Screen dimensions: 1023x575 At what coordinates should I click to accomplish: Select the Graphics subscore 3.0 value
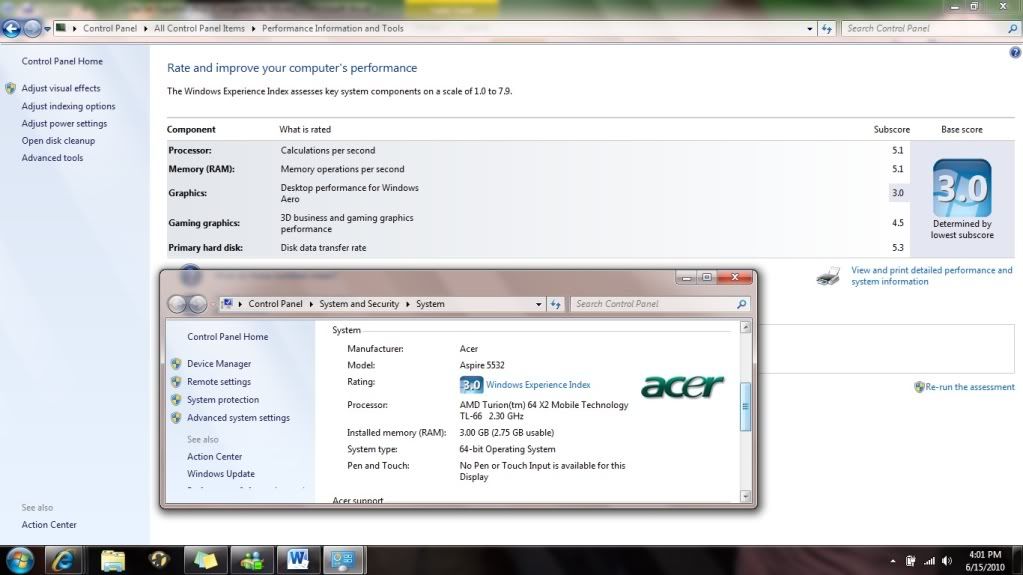[x=898, y=193]
